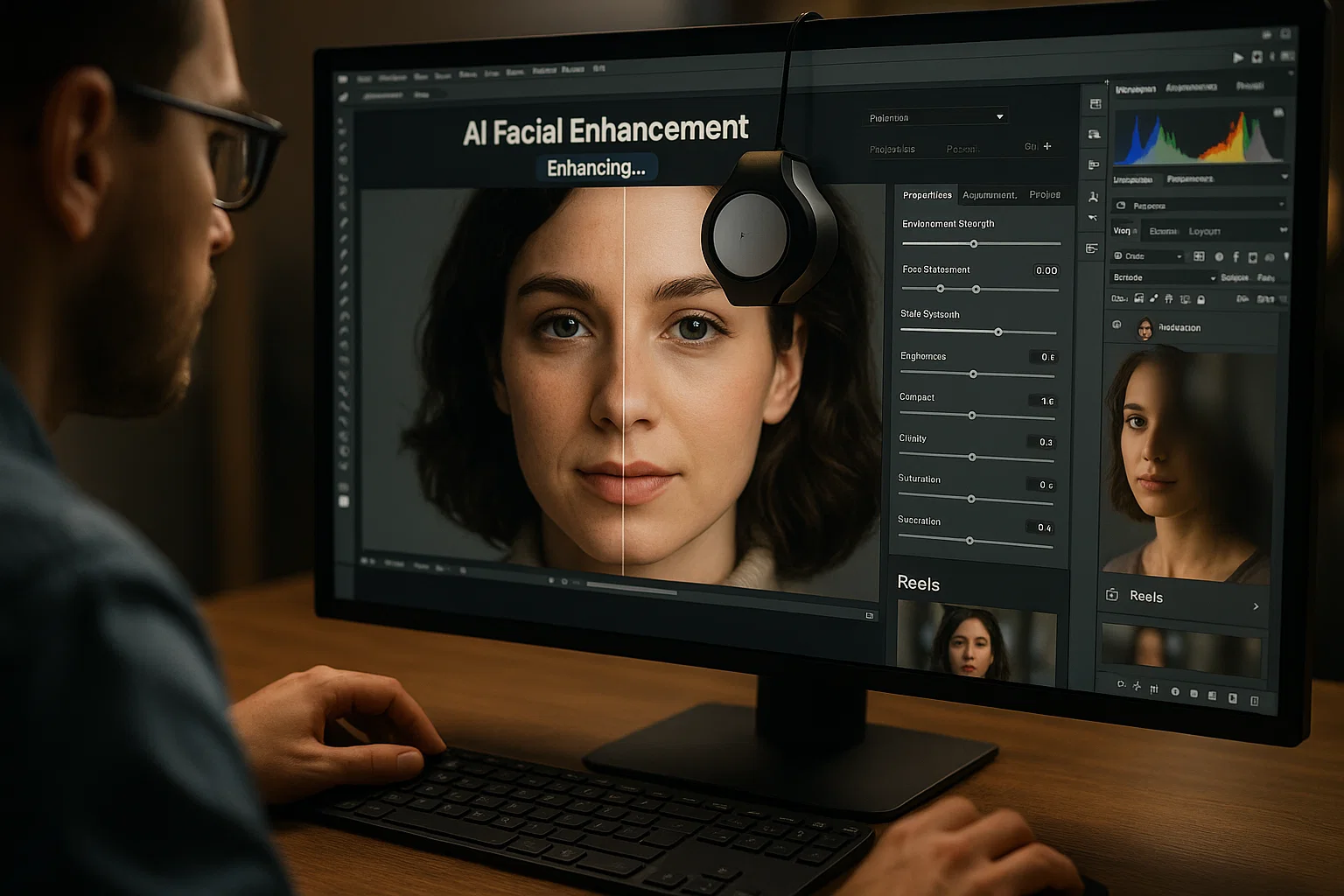1344x896 pixels.
Task: Click the Enhancing... status button
Action: (x=596, y=168)
